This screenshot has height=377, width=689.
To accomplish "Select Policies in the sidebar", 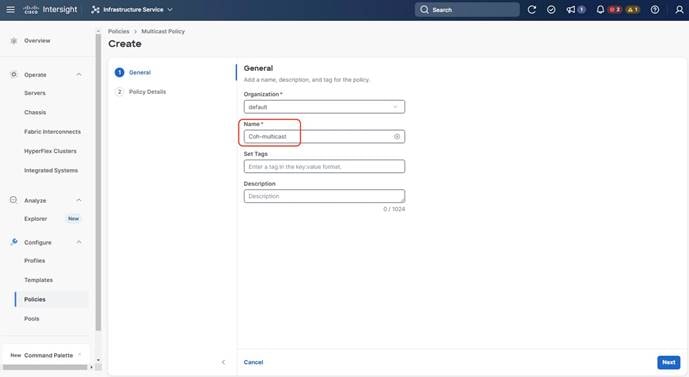I will pos(35,299).
